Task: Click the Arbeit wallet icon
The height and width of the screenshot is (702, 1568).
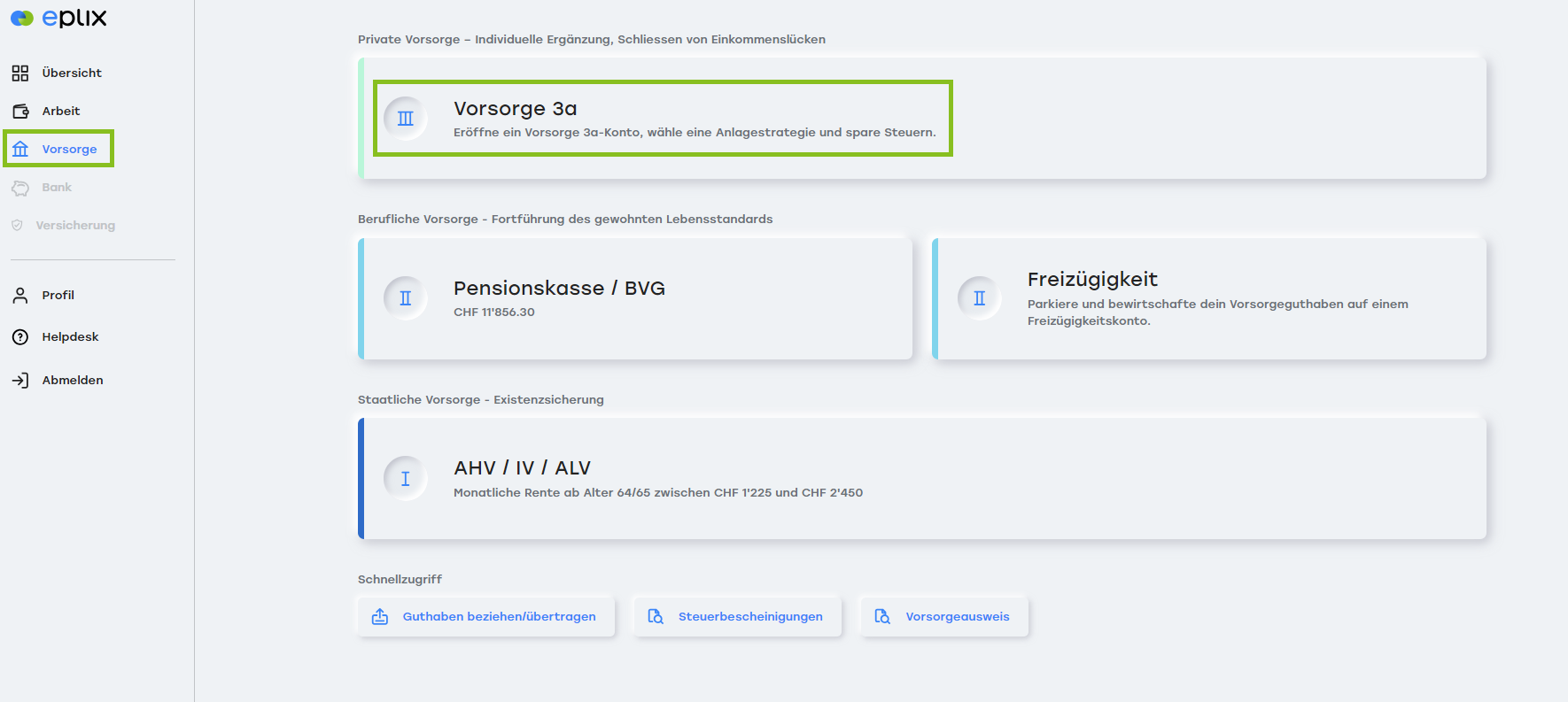Action: pyautogui.click(x=20, y=111)
